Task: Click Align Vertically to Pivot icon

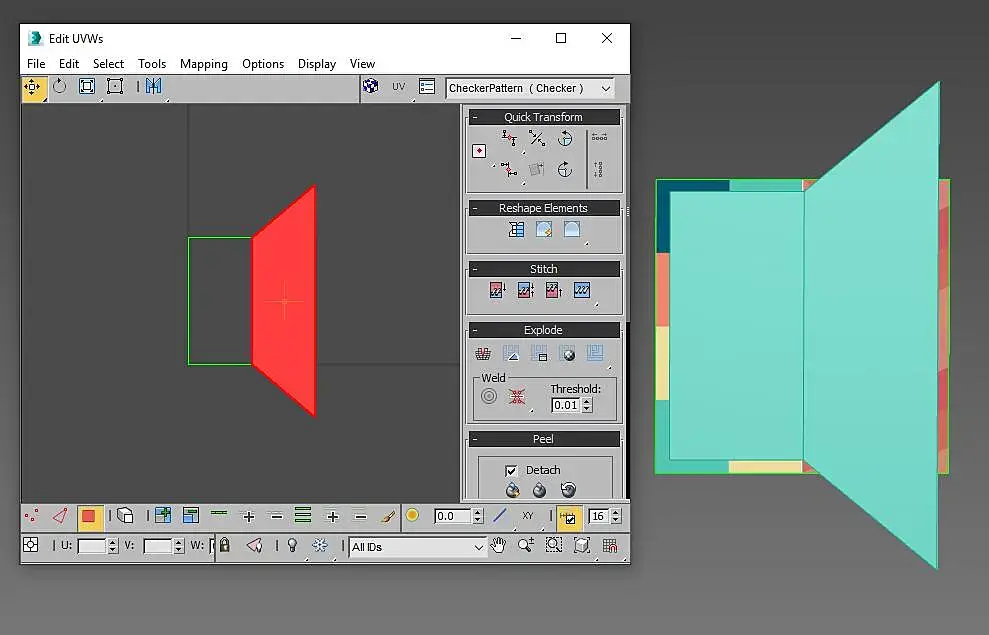Action: tap(509, 169)
